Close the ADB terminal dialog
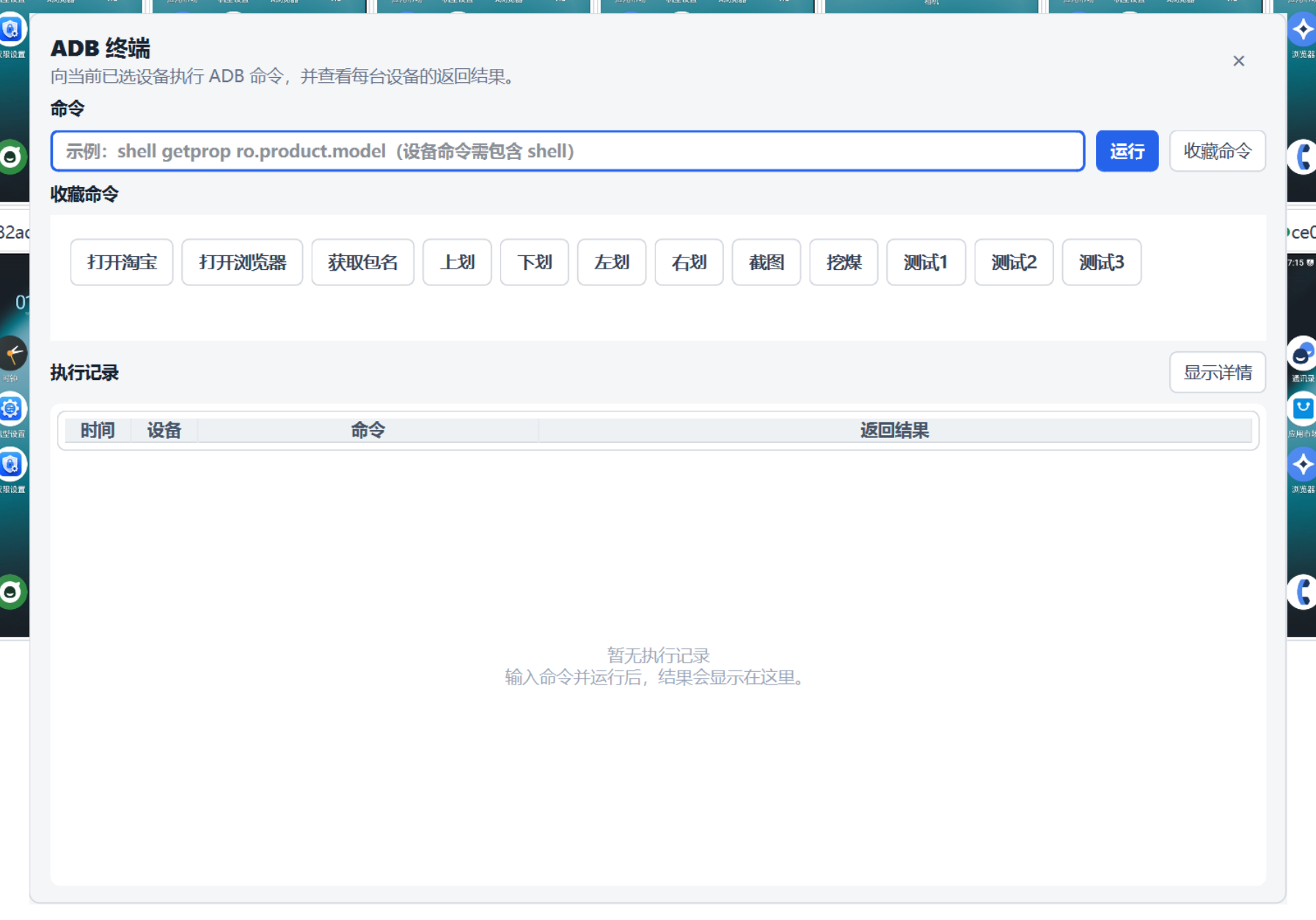This screenshot has height=920, width=1316. coord(1238,61)
